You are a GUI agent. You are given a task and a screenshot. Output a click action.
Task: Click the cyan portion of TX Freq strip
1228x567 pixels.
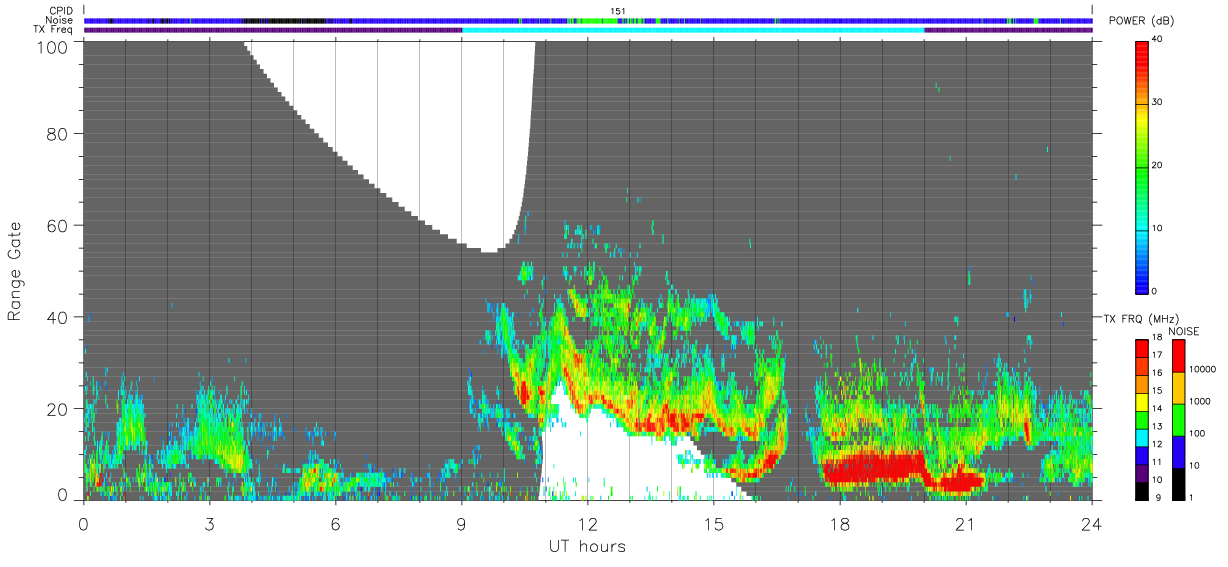coord(693,30)
